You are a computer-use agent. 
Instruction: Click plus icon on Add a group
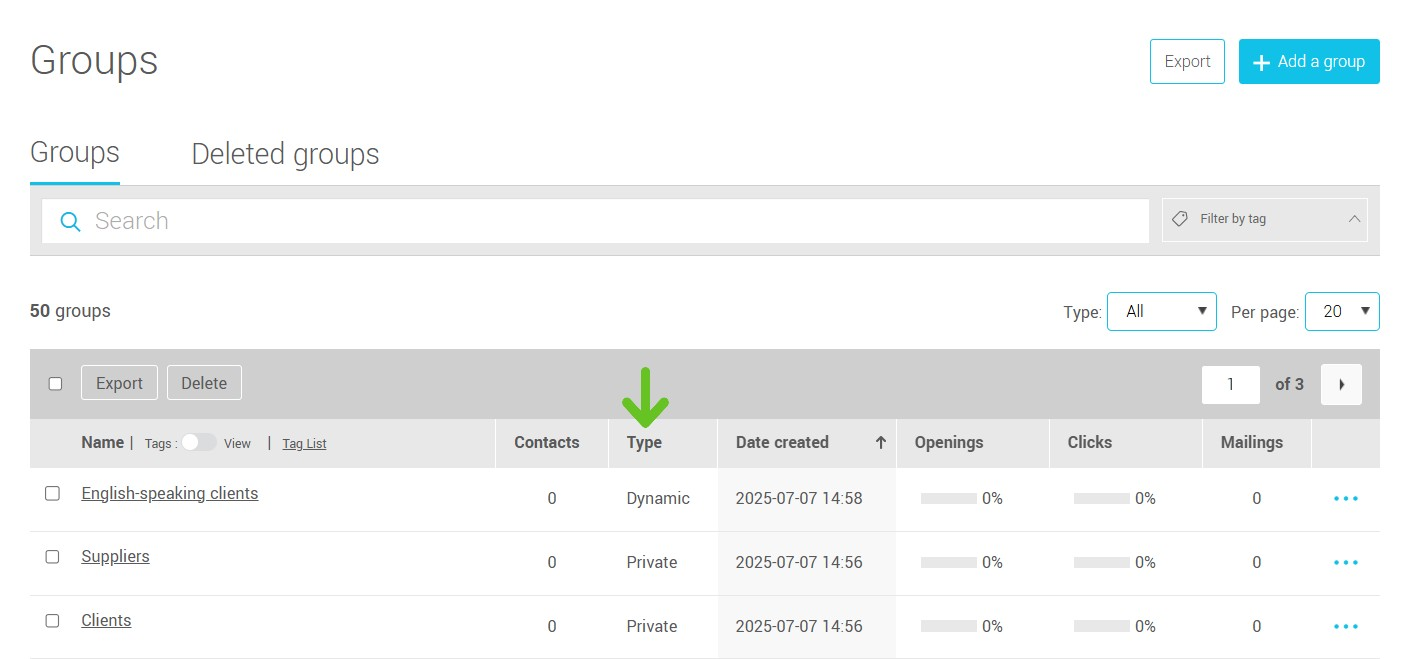(1261, 62)
